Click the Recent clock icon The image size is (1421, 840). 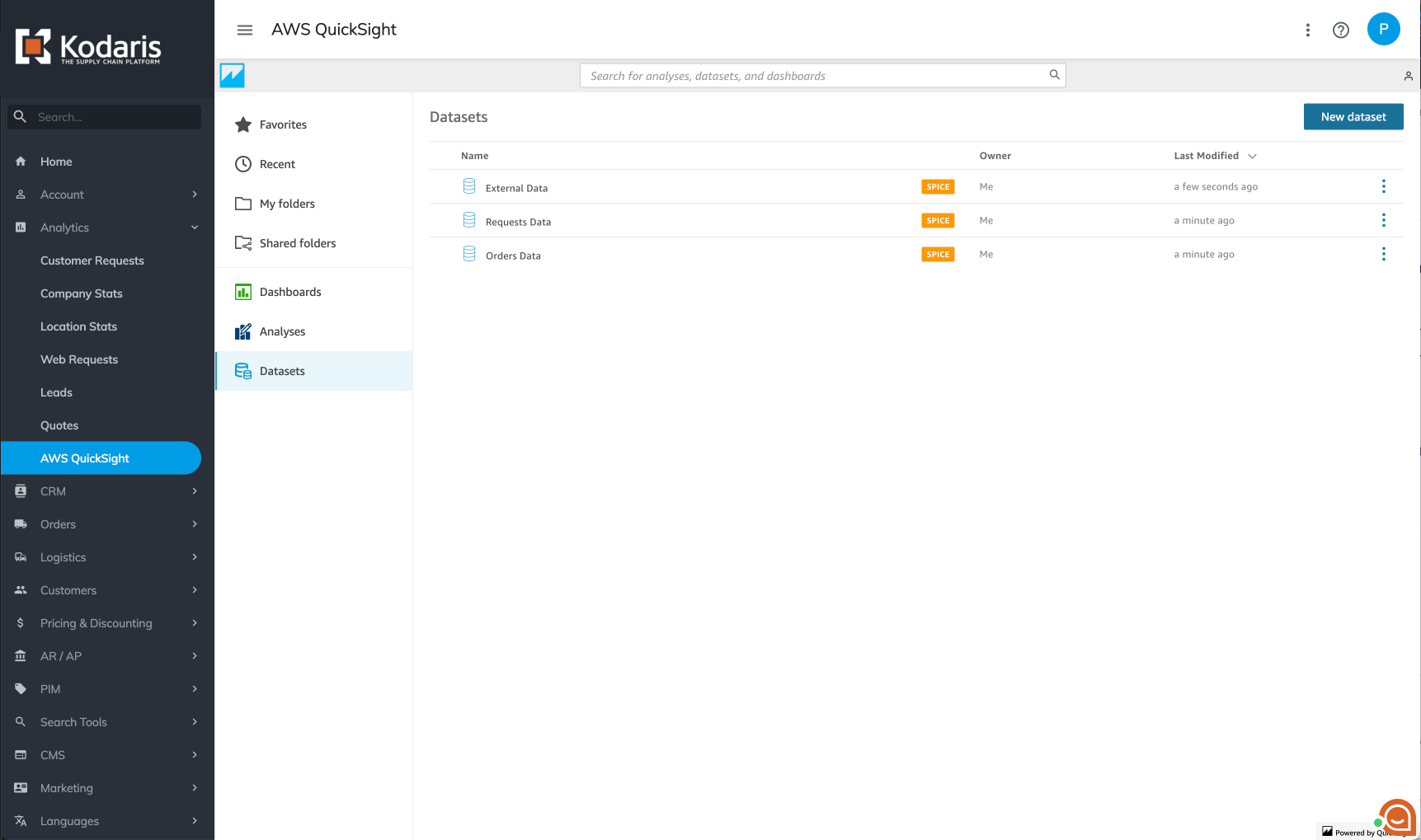point(243,164)
